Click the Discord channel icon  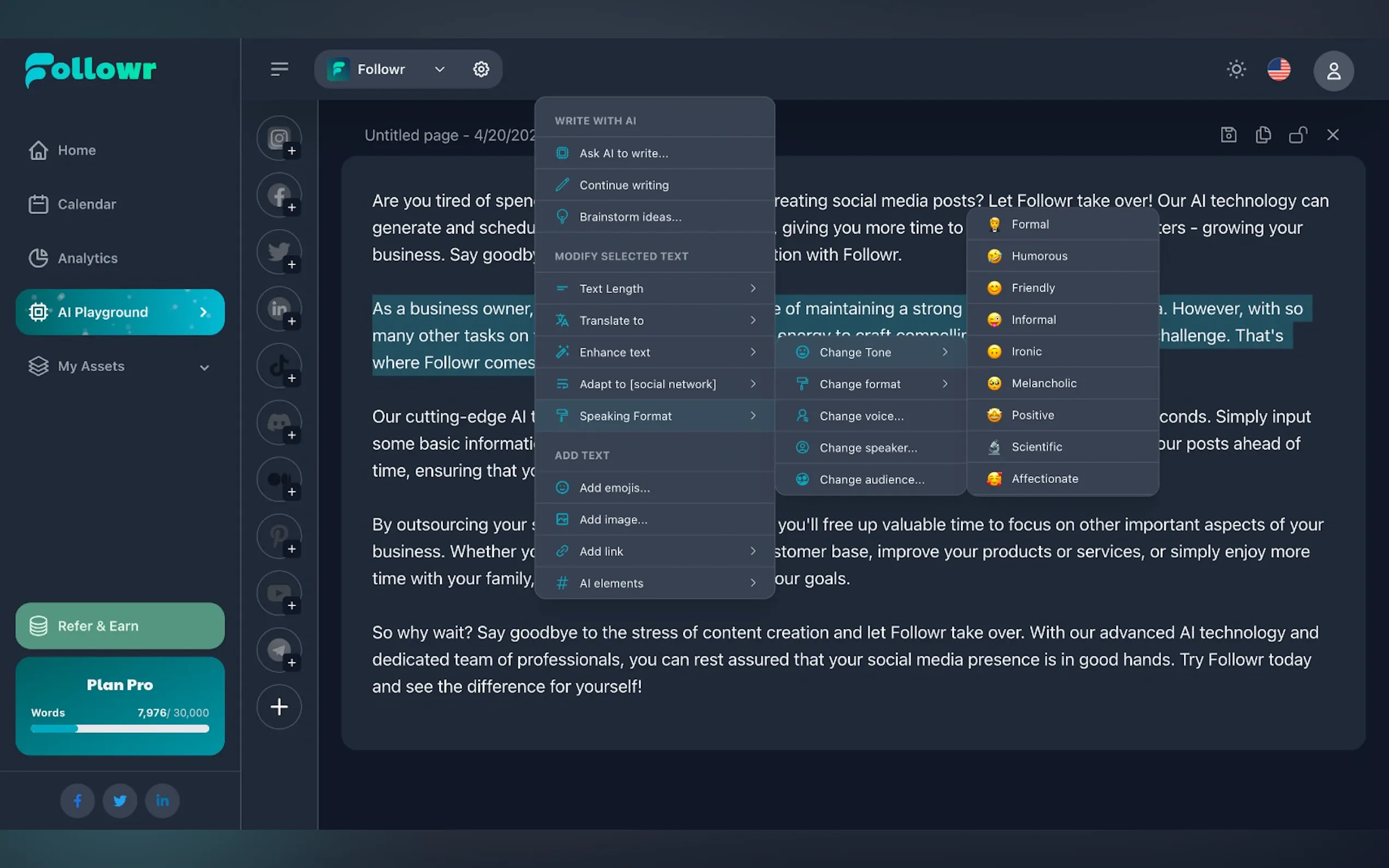tap(279, 423)
